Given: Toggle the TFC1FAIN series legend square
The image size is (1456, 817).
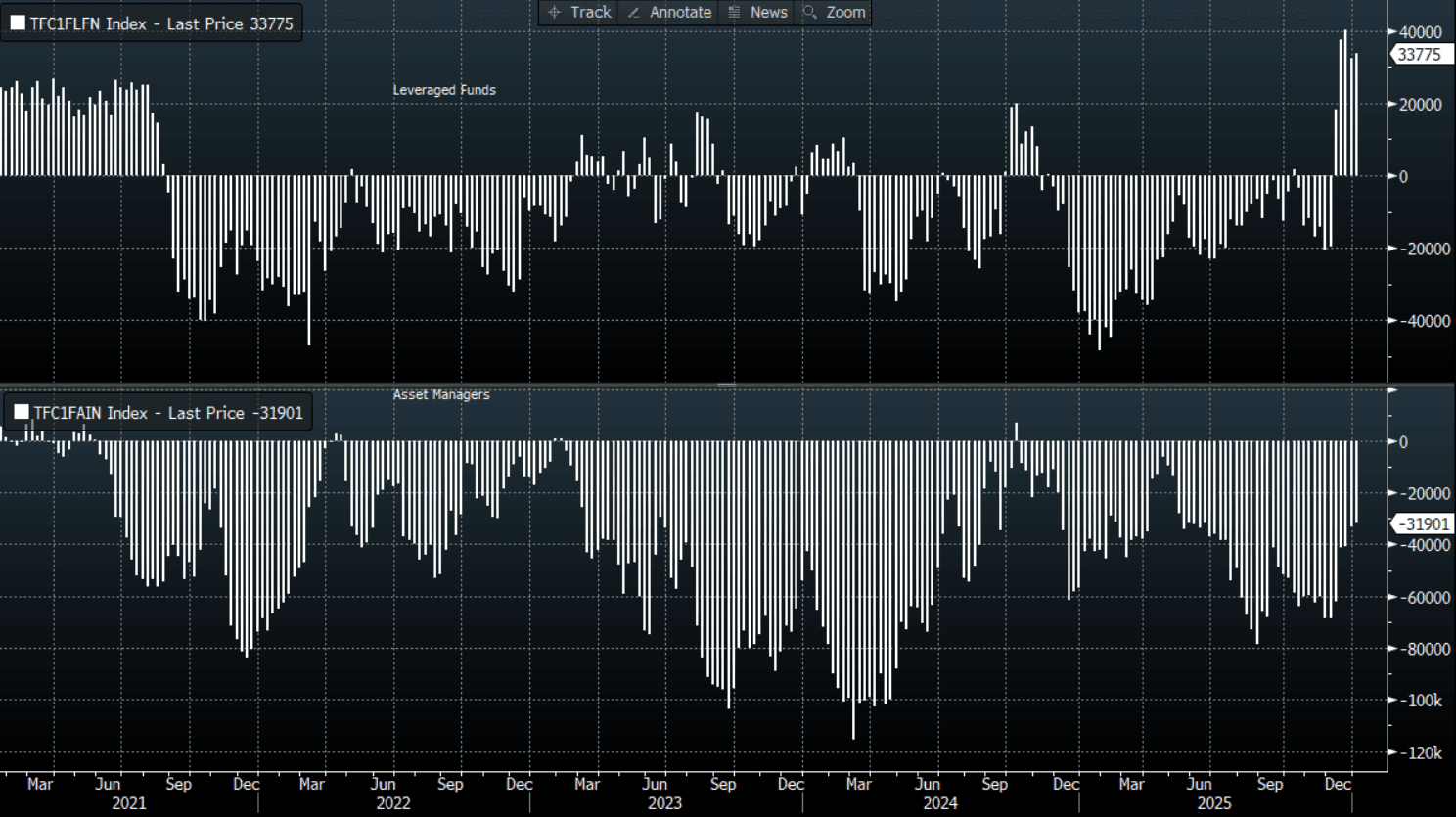Looking at the screenshot, I should click(x=22, y=413).
